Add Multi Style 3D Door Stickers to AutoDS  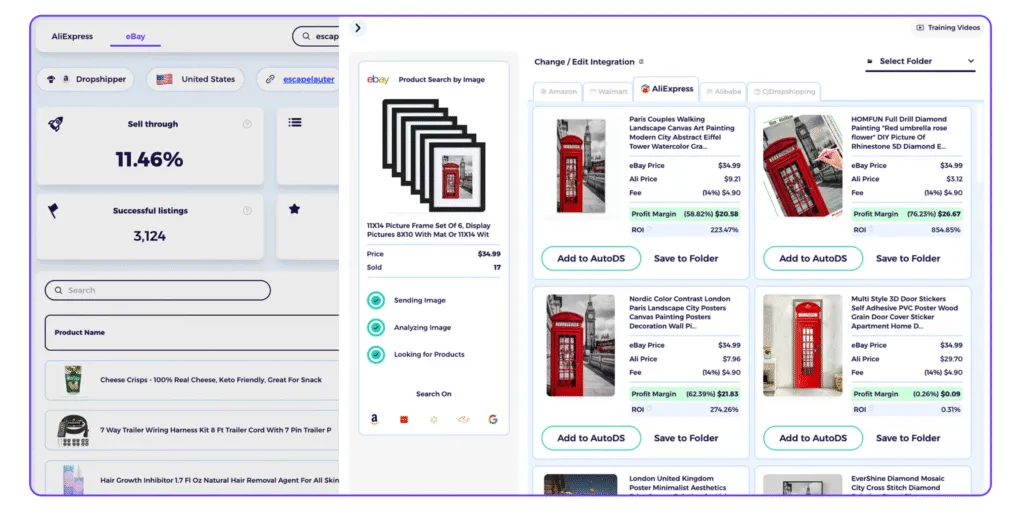tap(813, 438)
